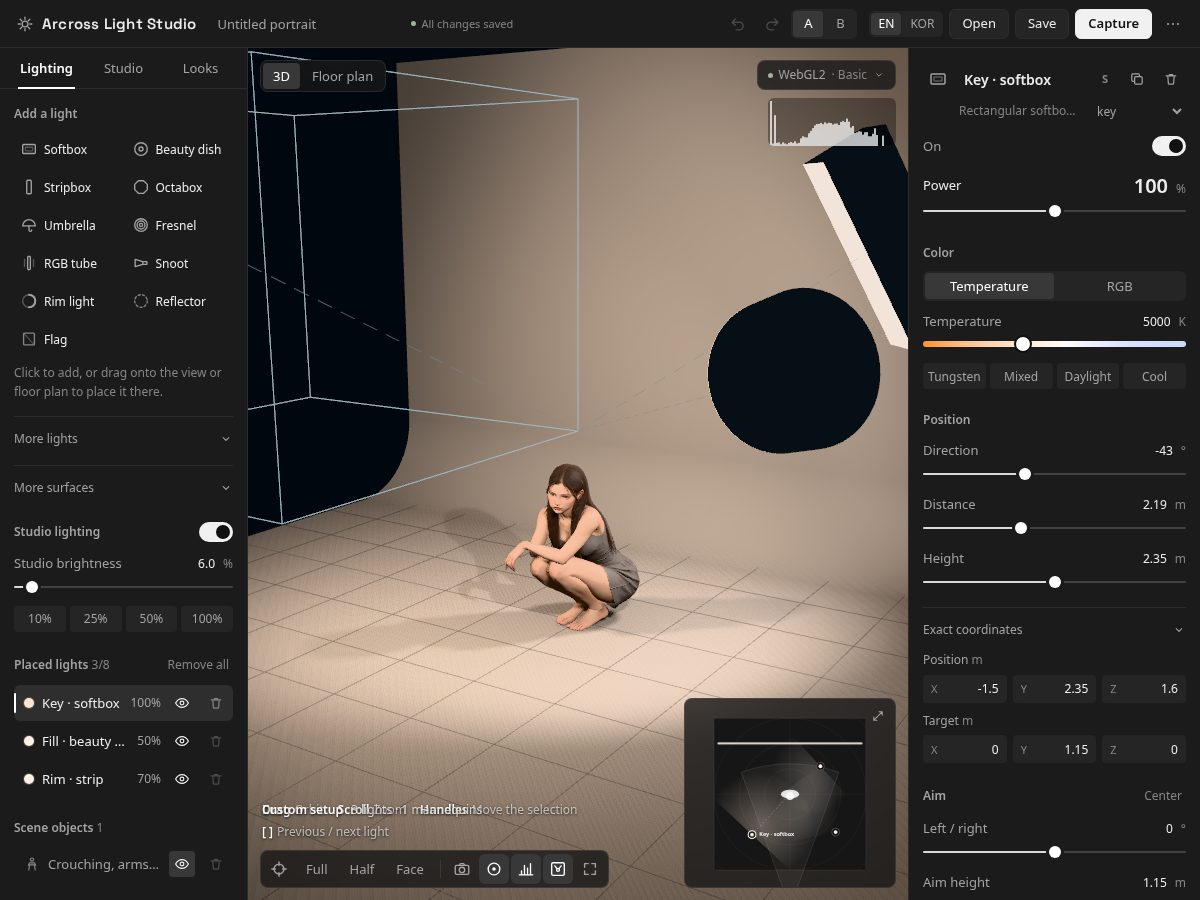Image resolution: width=1200 pixels, height=900 pixels.
Task: Open the Studio tab
Action: (123, 68)
